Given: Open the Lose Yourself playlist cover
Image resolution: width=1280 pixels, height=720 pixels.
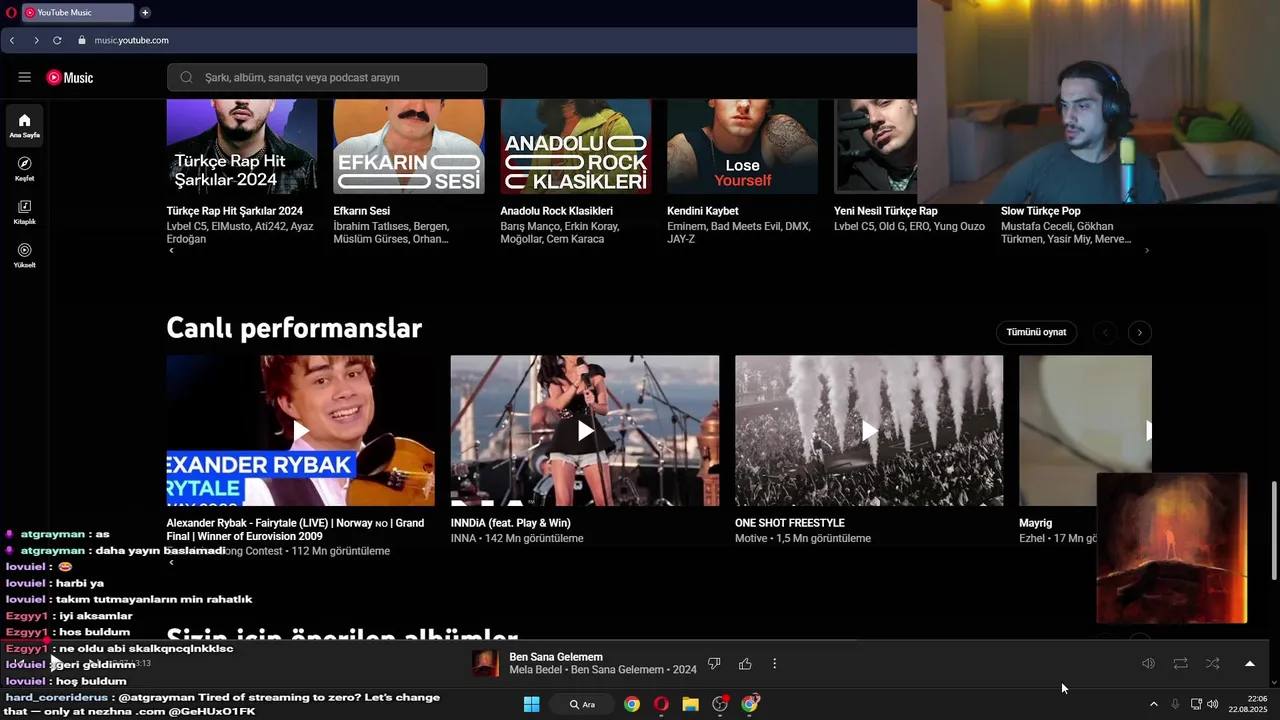Looking at the screenshot, I should click(x=742, y=146).
